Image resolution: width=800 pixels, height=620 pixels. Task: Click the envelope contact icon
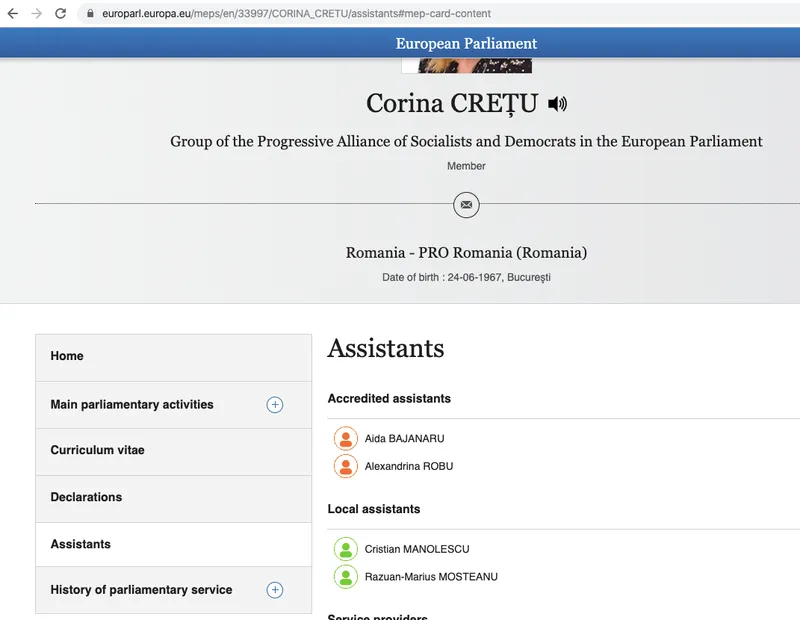pyautogui.click(x=466, y=205)
